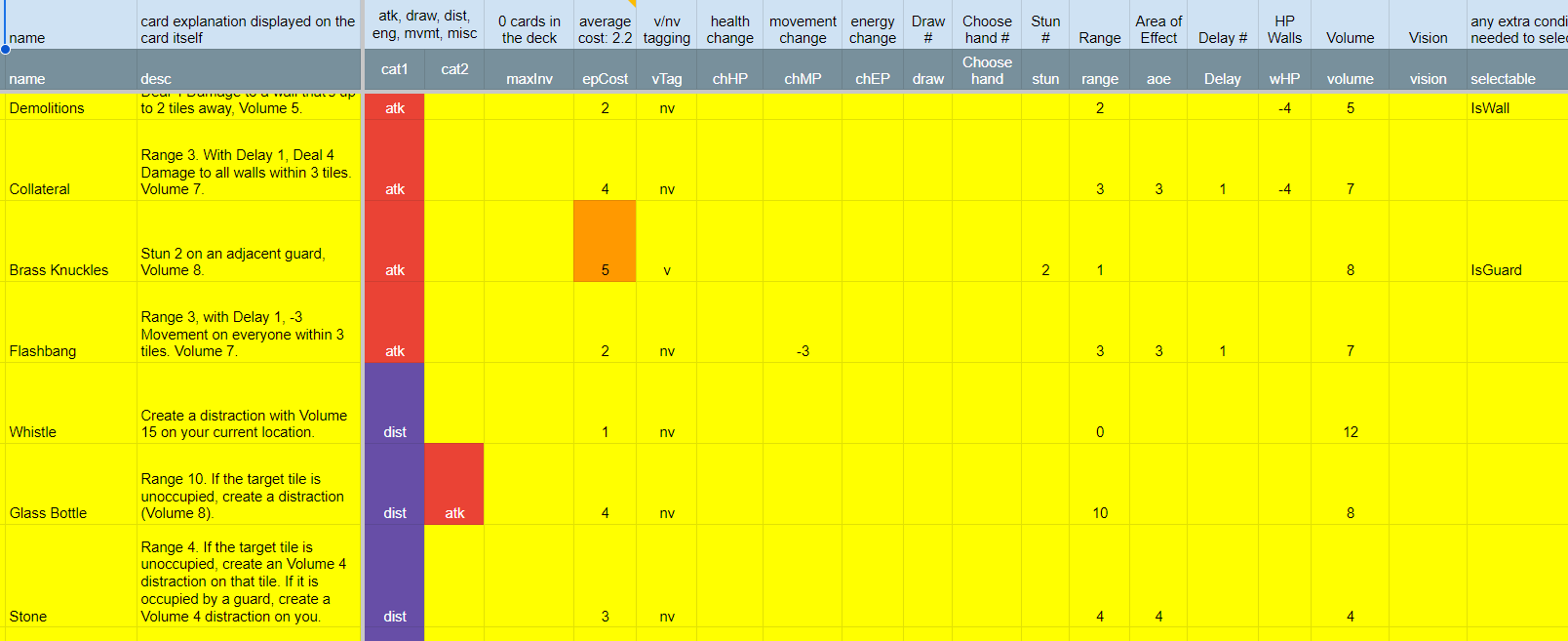Select the Stun 2 value in Brass Knuckles row
Image resolution: width=1568 pixels, height=641 pixels.
coord(1045,270)
